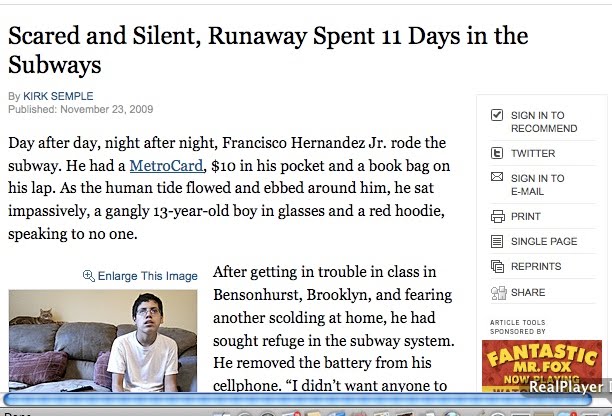Follow the MetroCard hyperlink in the article
612x416 pixels.
pyautogui.click(x=166, y=165)
